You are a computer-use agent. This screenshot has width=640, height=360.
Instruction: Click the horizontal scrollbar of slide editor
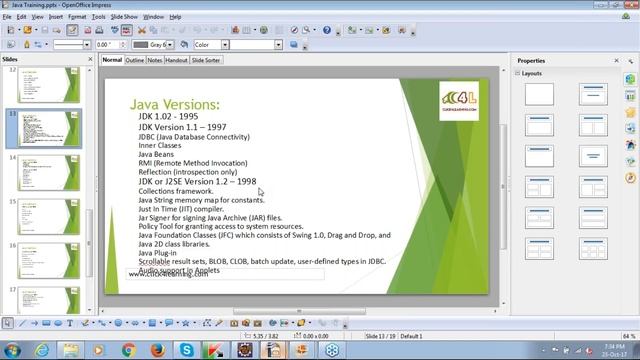coord(299,311)
